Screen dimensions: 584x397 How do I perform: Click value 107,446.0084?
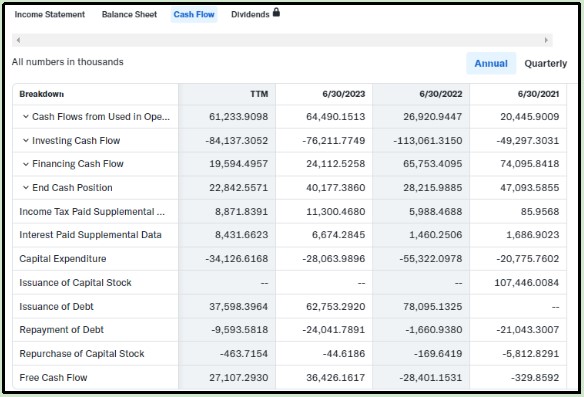point(527,283)
